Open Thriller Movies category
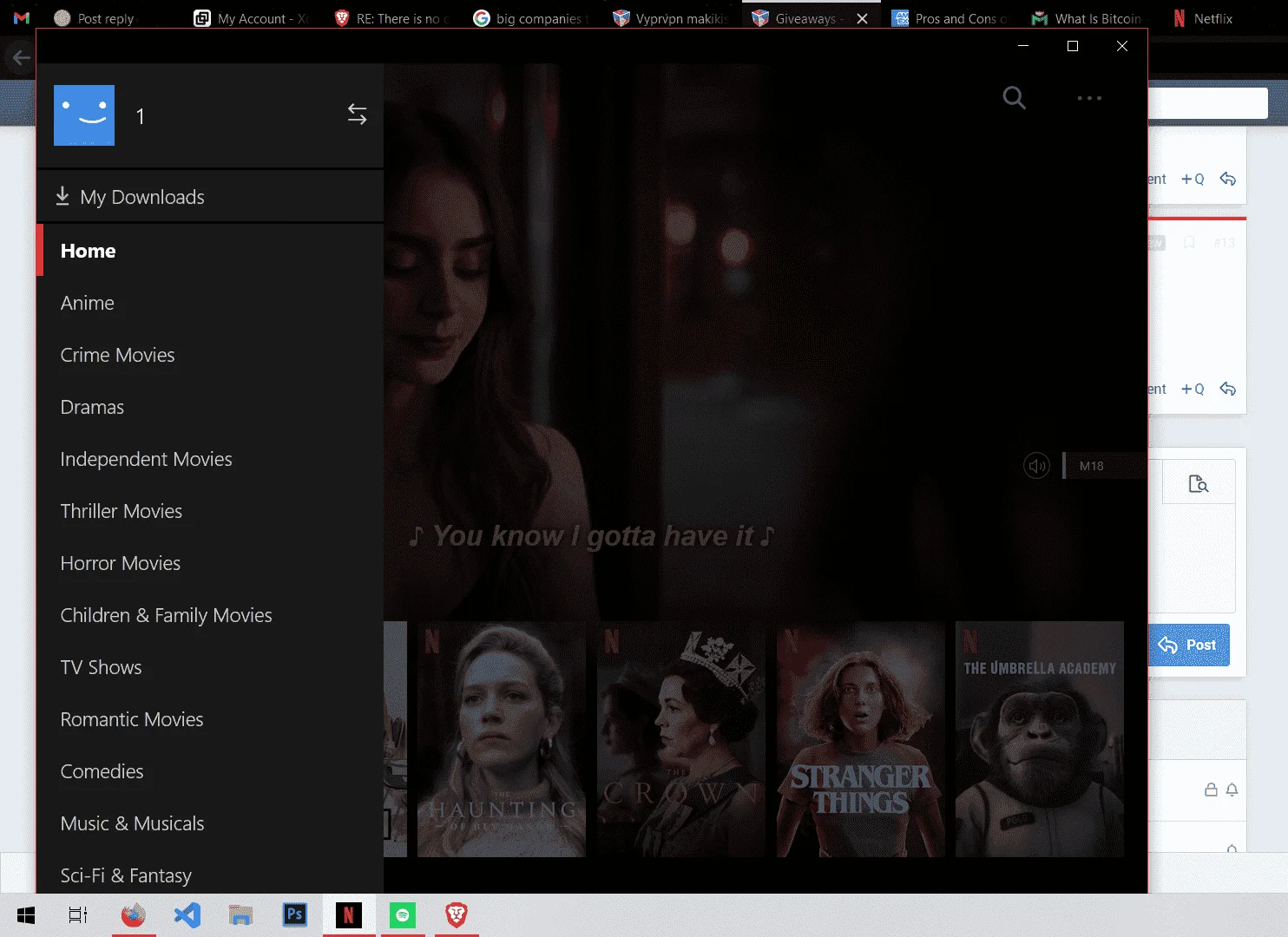The width and height of the screenshot is (1288, 937). coord(210,511)
